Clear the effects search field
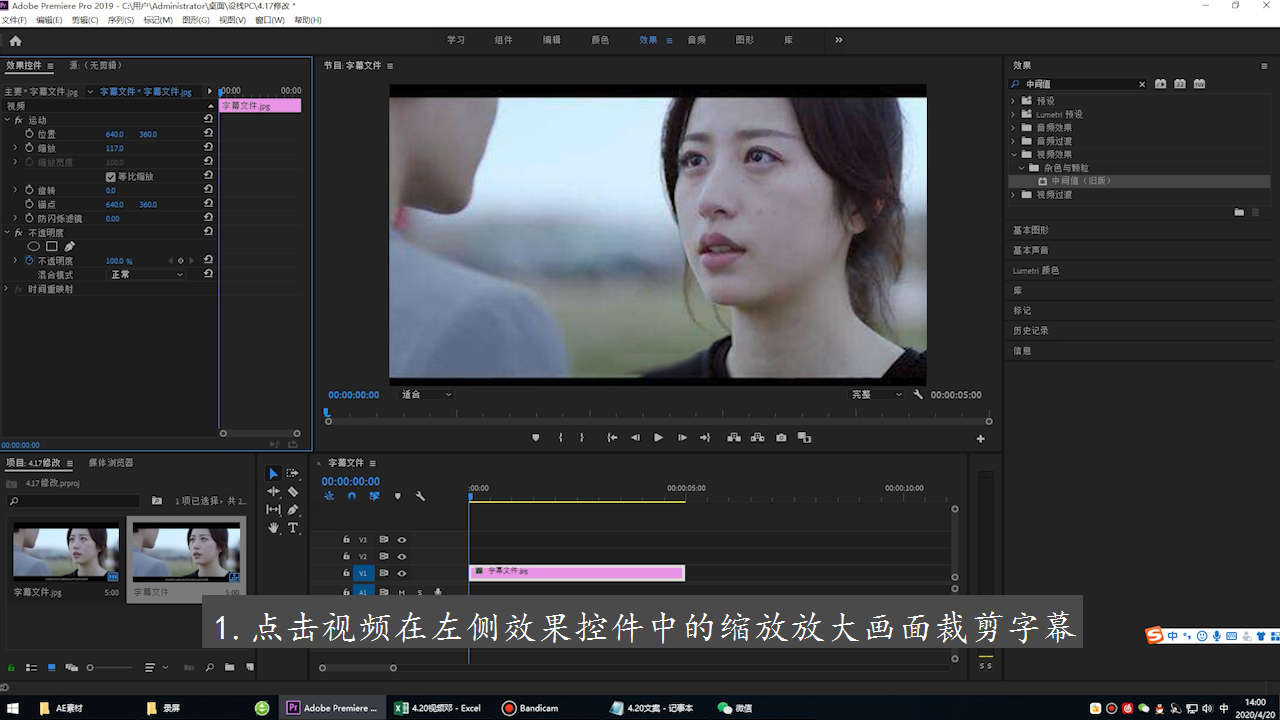 [x=1142, y=84]
